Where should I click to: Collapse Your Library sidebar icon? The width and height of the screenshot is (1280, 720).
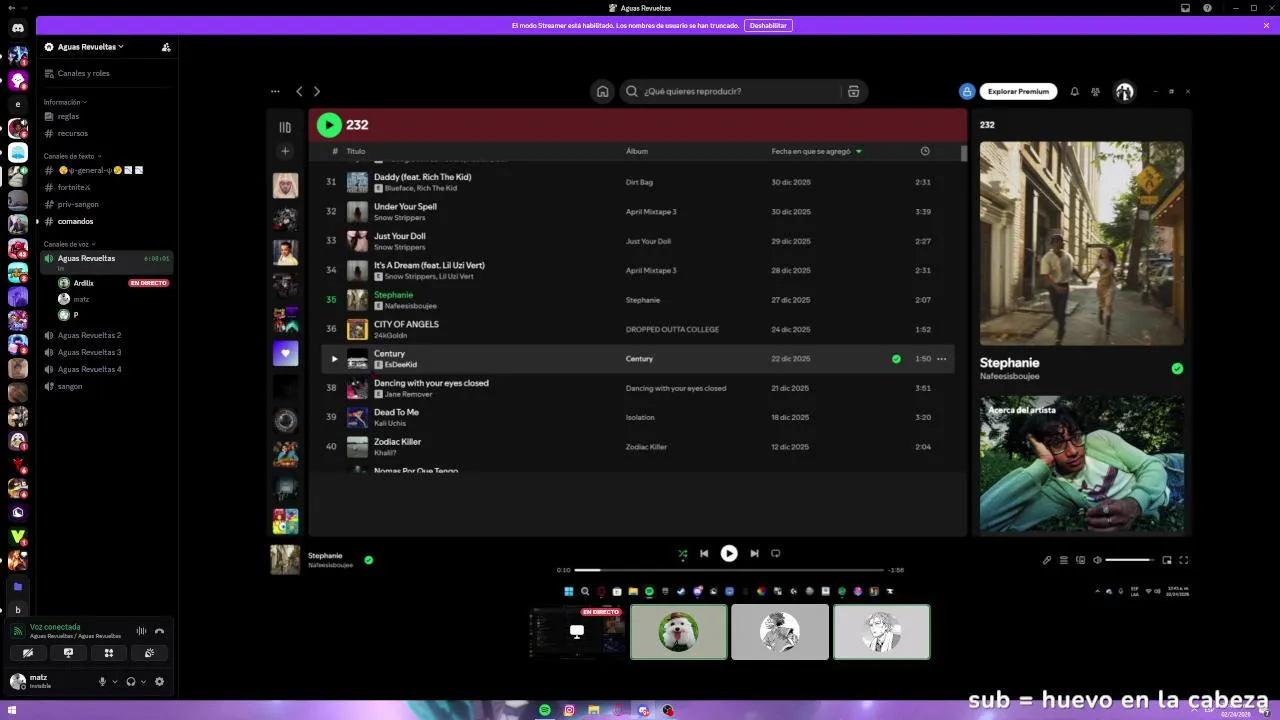pos(285,127)
